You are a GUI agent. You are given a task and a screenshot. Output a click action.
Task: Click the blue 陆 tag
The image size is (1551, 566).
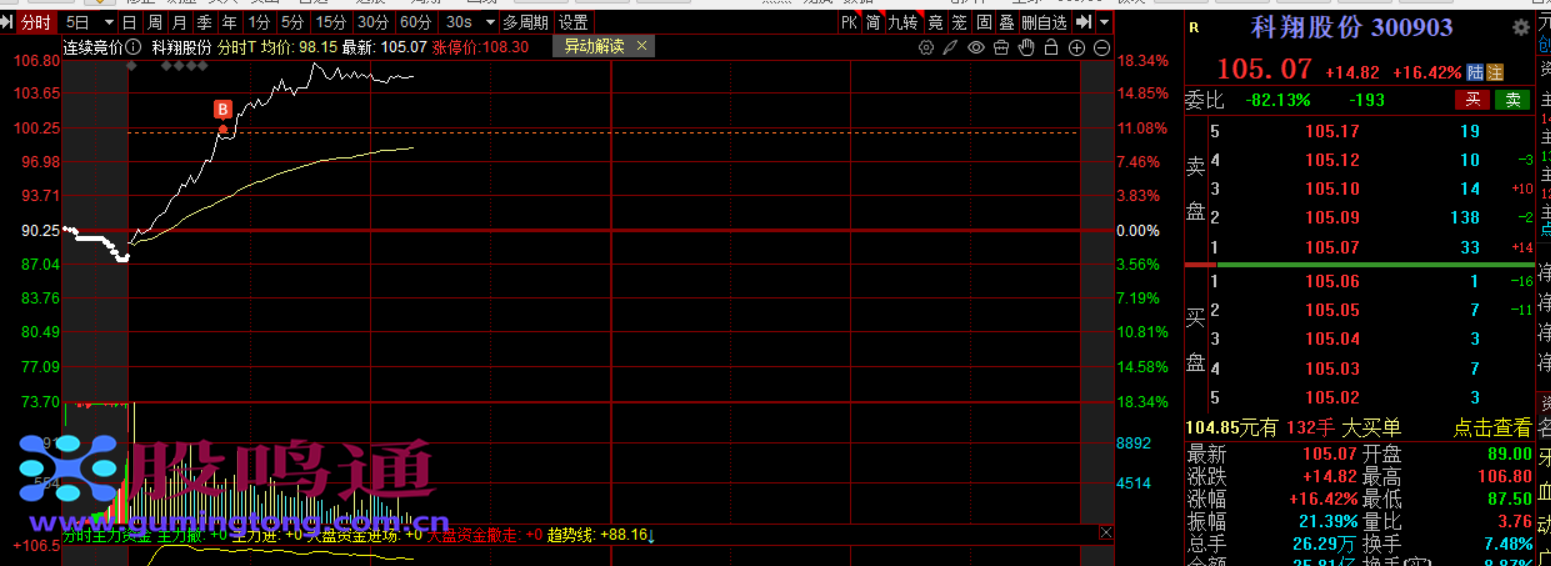coord(1475,72)
